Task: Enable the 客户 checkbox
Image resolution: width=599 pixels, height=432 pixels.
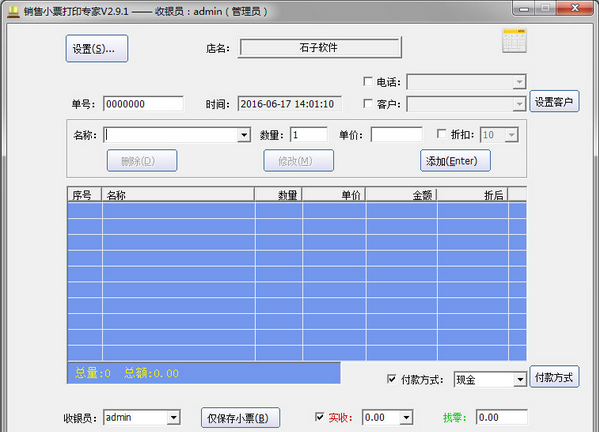Action: pyautogui.click(x=368, y=104)
